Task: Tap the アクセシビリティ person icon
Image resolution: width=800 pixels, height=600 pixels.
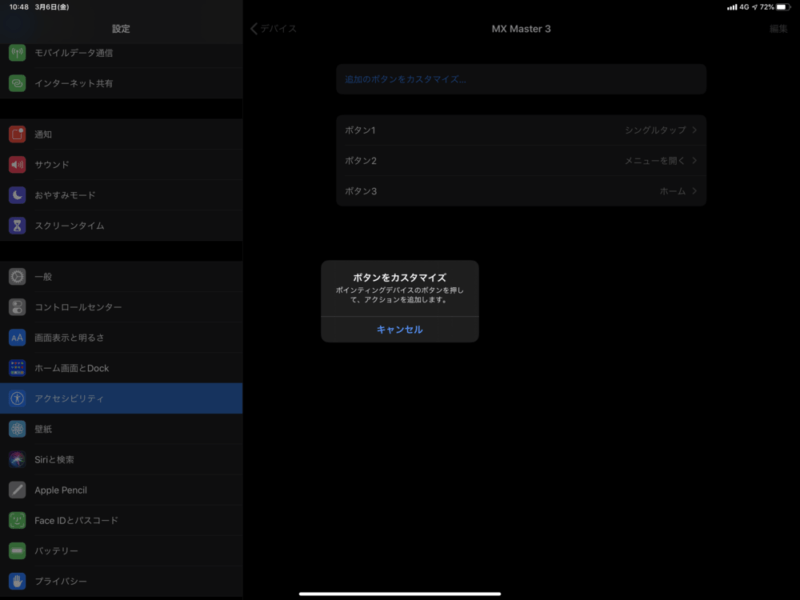Action: coord(17,398)
